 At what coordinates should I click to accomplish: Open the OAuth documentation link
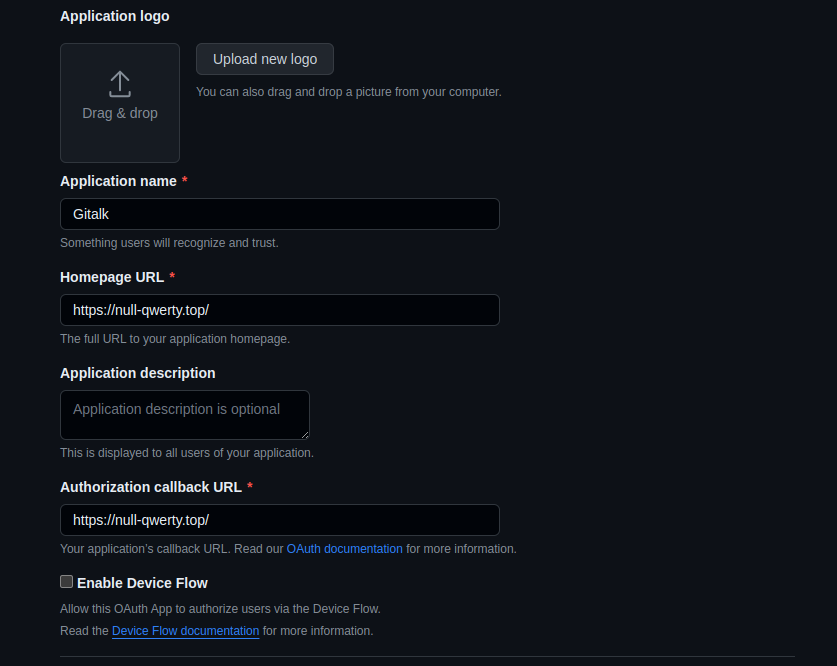pyautogui.click(x=344, y=548)
